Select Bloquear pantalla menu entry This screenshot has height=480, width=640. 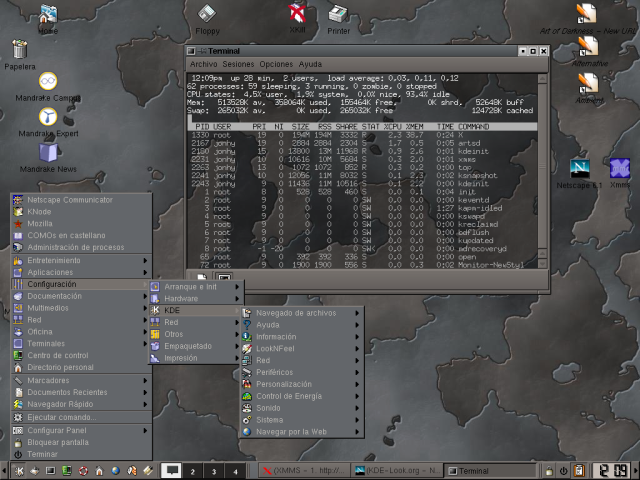click(81, 442)
